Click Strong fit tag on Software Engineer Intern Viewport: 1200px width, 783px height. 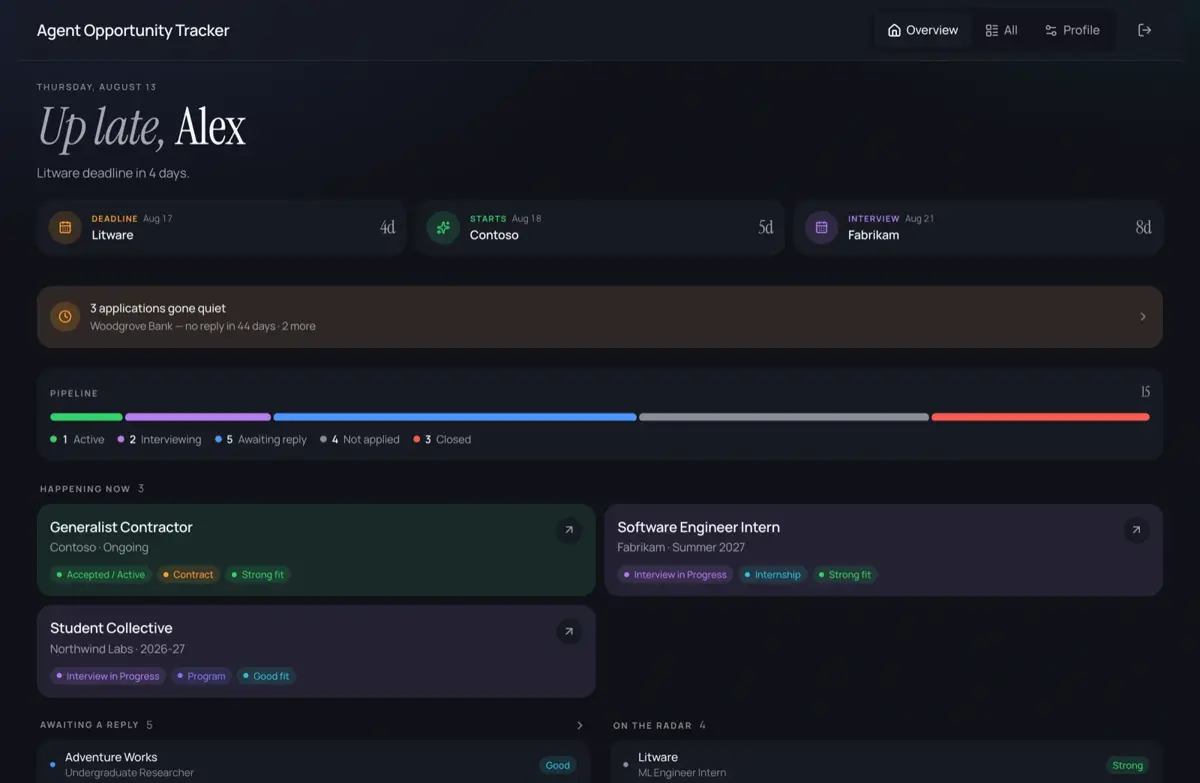point(844,575)
